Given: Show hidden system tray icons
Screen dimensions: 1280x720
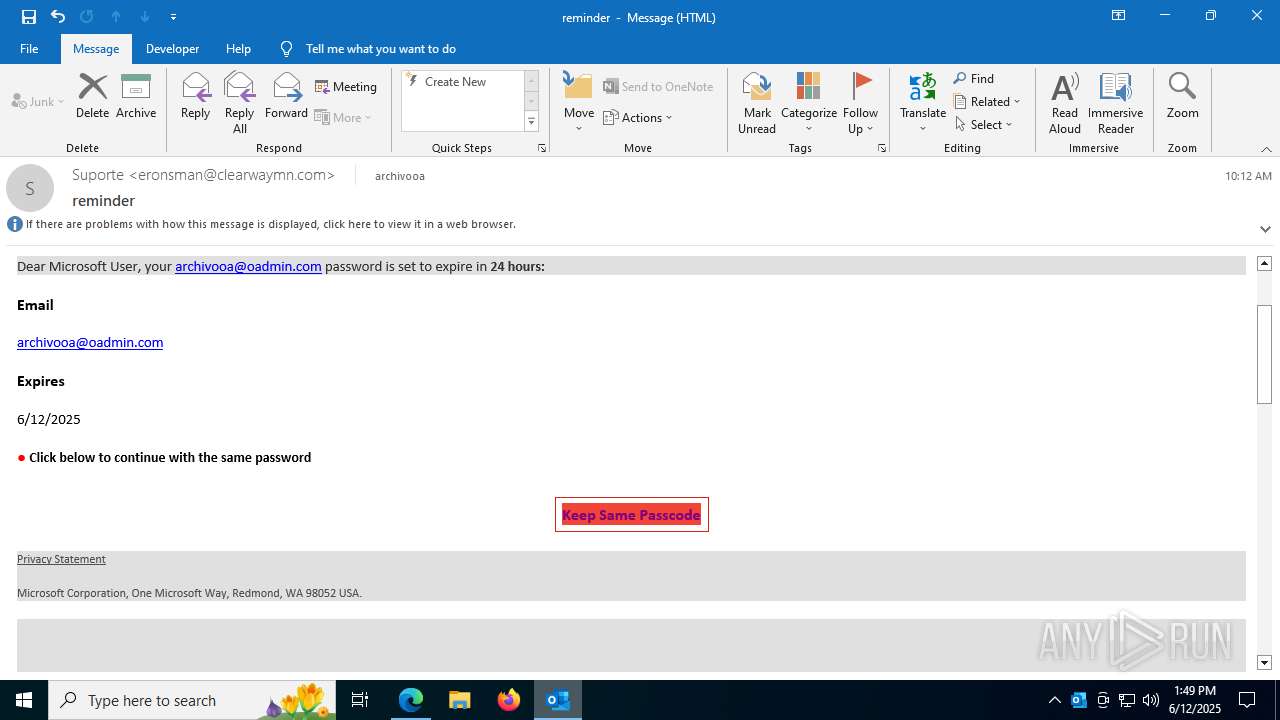Looking at the screenshot, I should [x=1055, y=700].
